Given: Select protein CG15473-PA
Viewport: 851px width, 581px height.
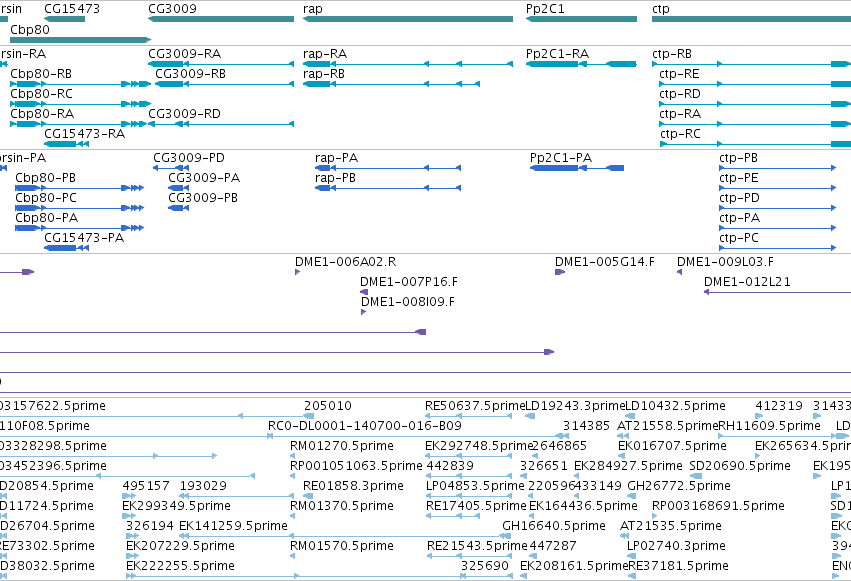Looking at the screenshot, I should point(84,238).
